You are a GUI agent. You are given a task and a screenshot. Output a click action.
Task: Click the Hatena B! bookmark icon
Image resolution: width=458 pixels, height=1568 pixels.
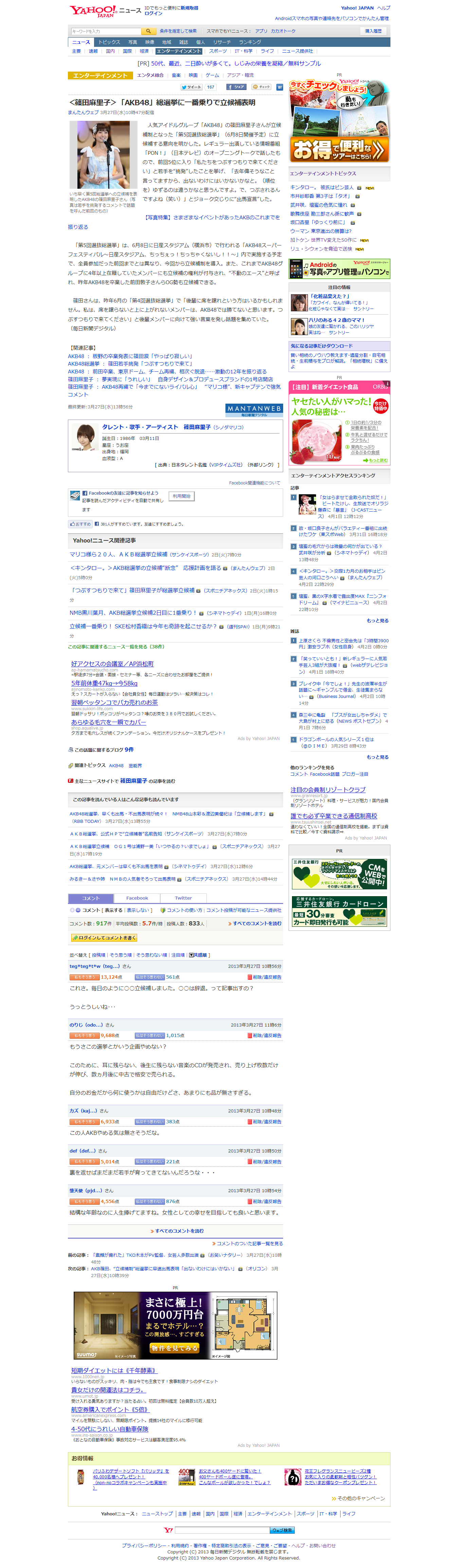click(x=279, y=87)
